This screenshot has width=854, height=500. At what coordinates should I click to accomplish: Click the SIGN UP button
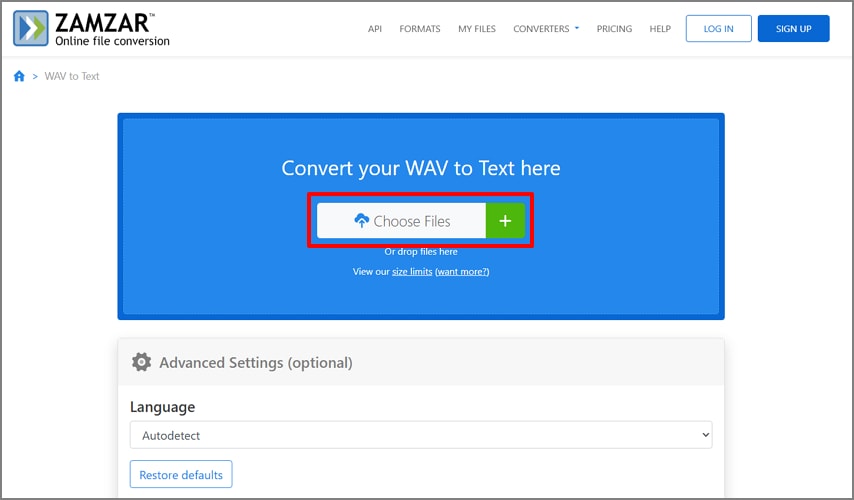point(794,28)
